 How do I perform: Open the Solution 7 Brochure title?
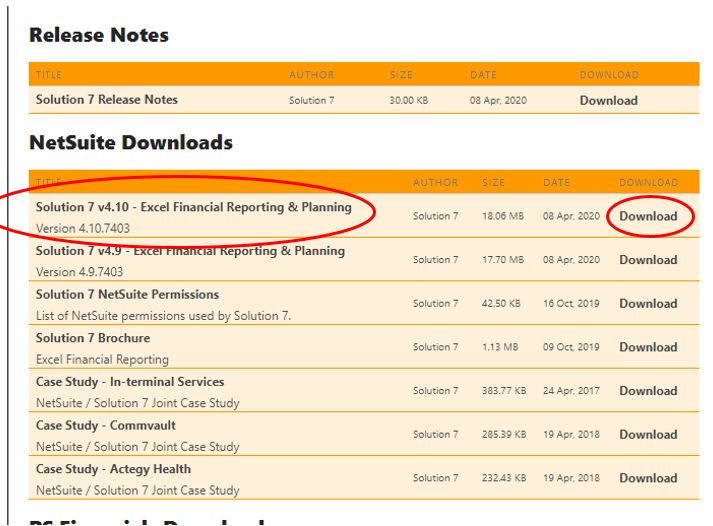[x=93, y=338]
